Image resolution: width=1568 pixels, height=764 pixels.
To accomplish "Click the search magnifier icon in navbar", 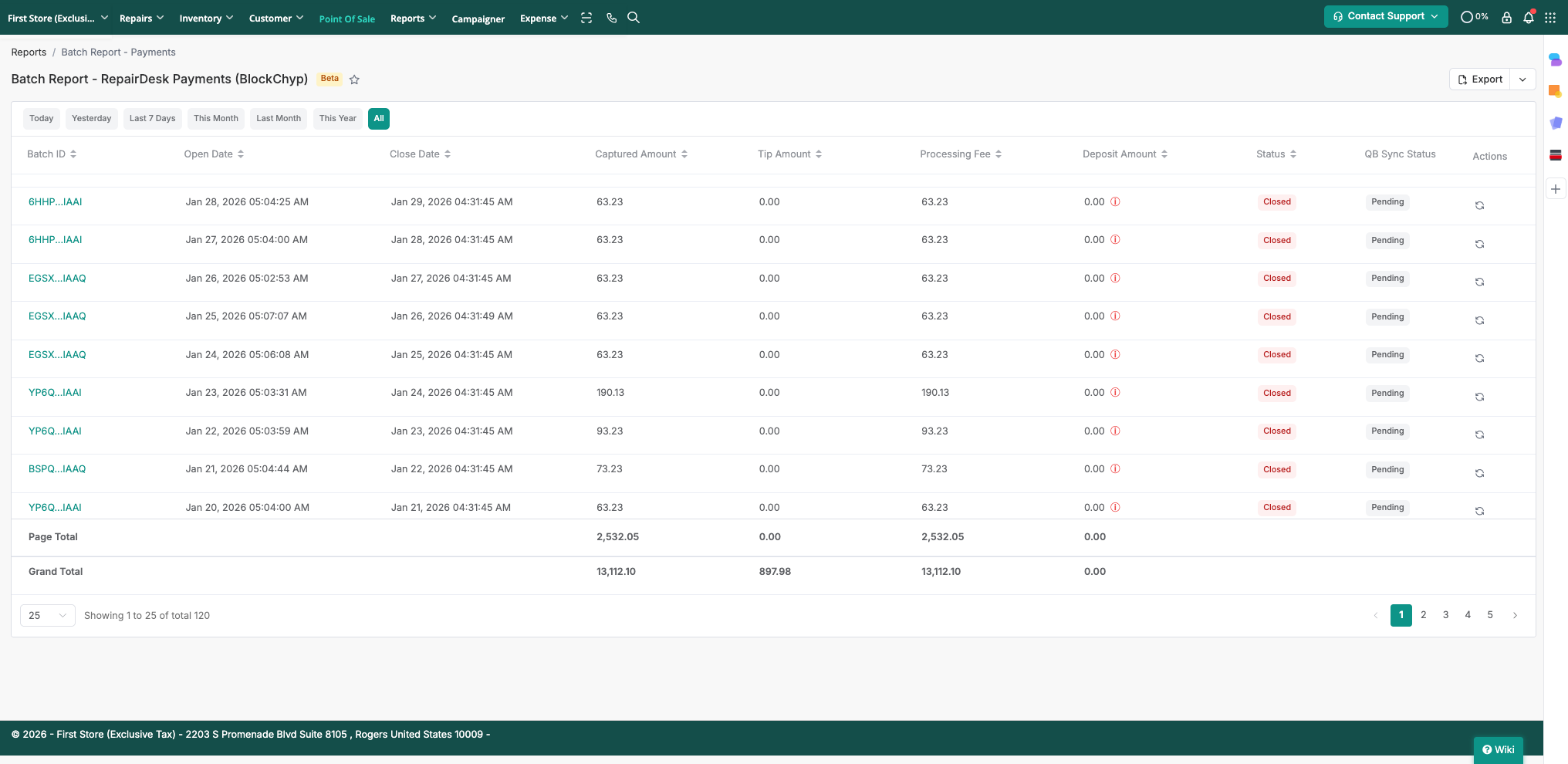I will (x=634, y=18).
